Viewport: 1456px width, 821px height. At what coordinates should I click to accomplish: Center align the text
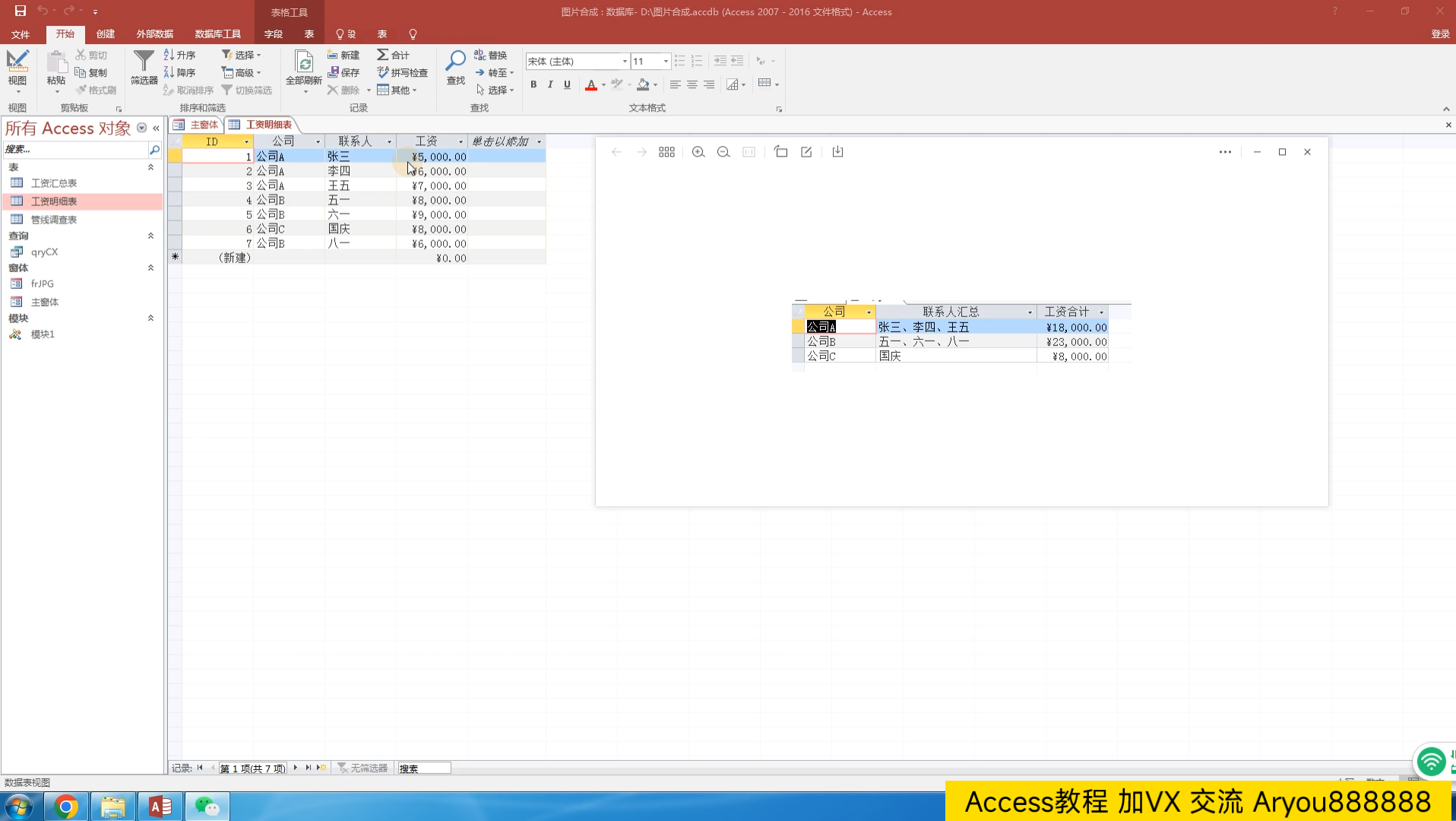point(692,84)
